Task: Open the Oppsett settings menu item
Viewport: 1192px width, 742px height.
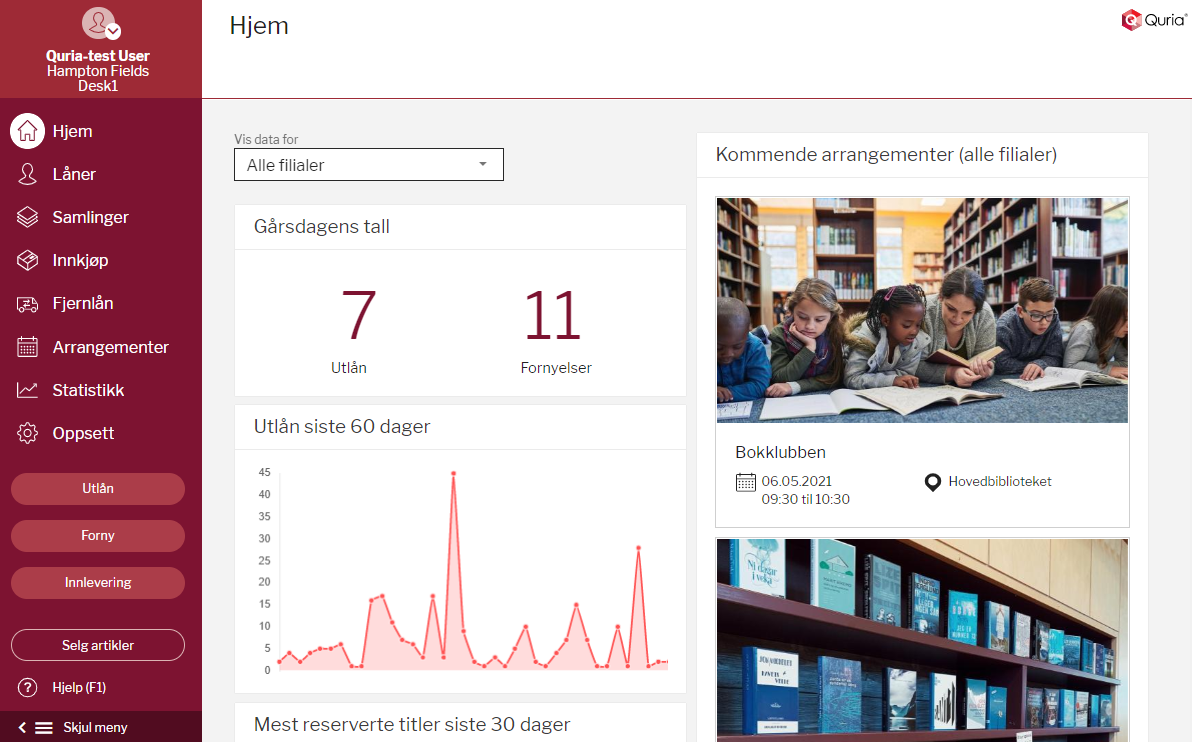Action: tap(101, 433)
